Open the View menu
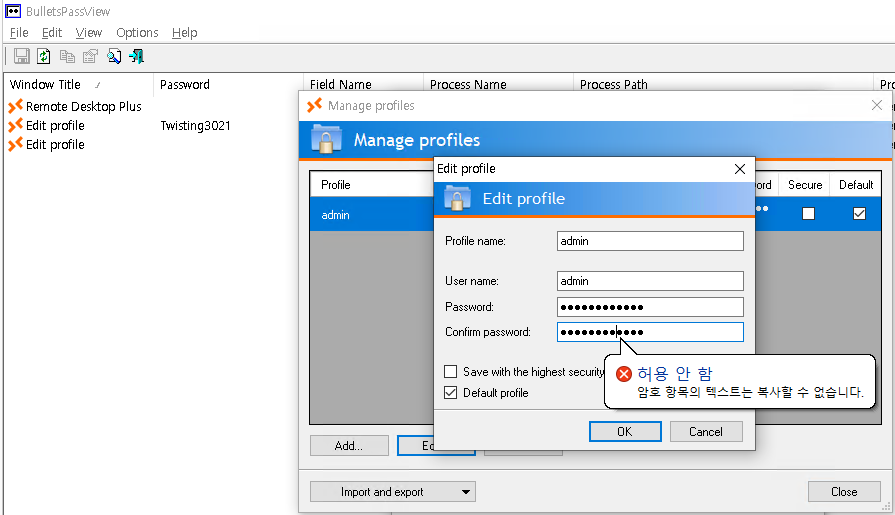This screenshot has height=515, width=895. click(88, 33)
